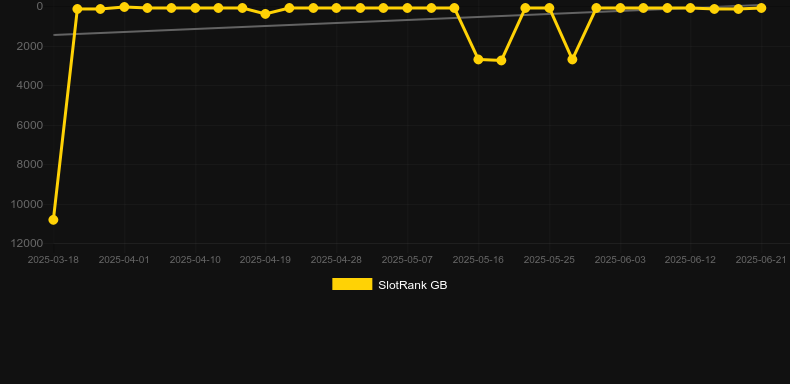Click the gray trend line's left end

tap(54, 35)
